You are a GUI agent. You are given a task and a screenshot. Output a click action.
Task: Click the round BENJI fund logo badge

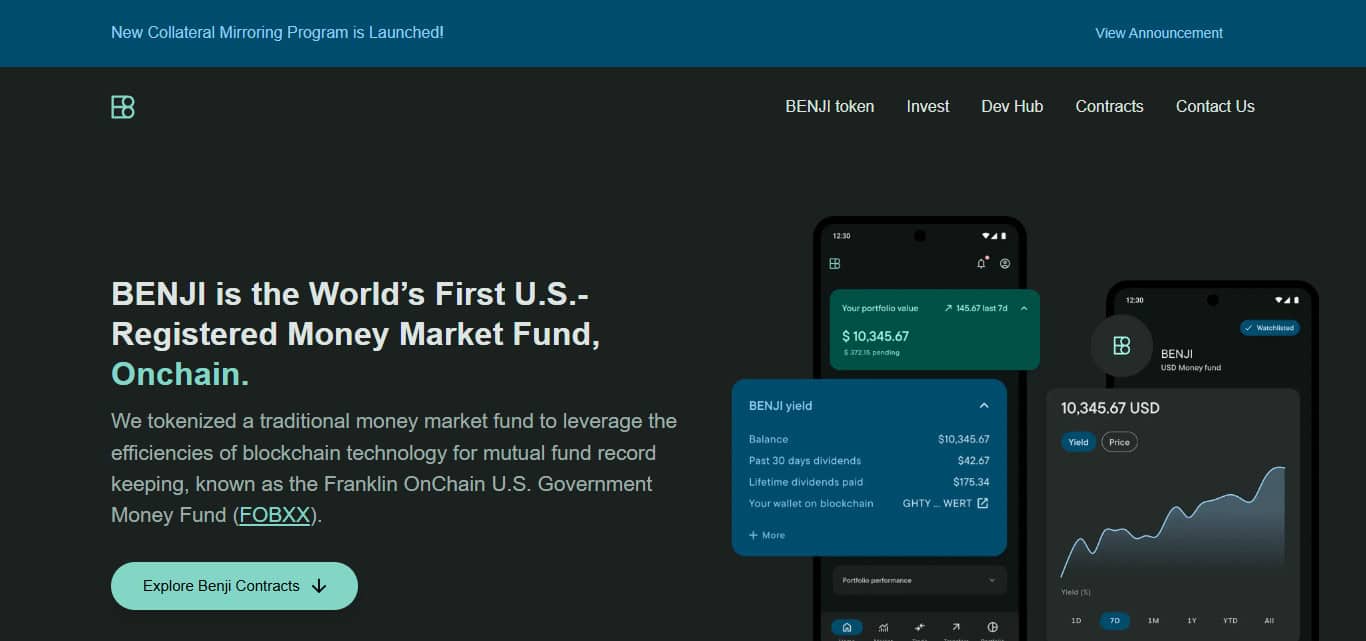click(1121, 345)
